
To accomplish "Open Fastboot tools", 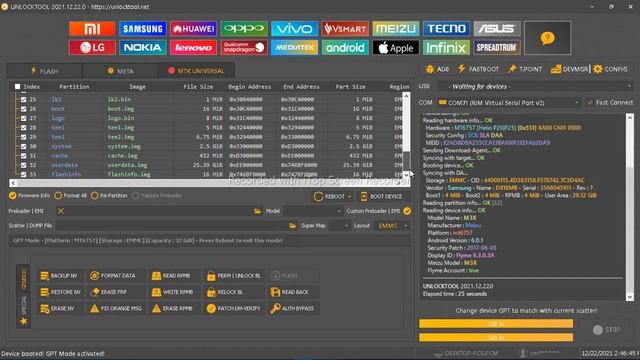I will click(478, 69).
